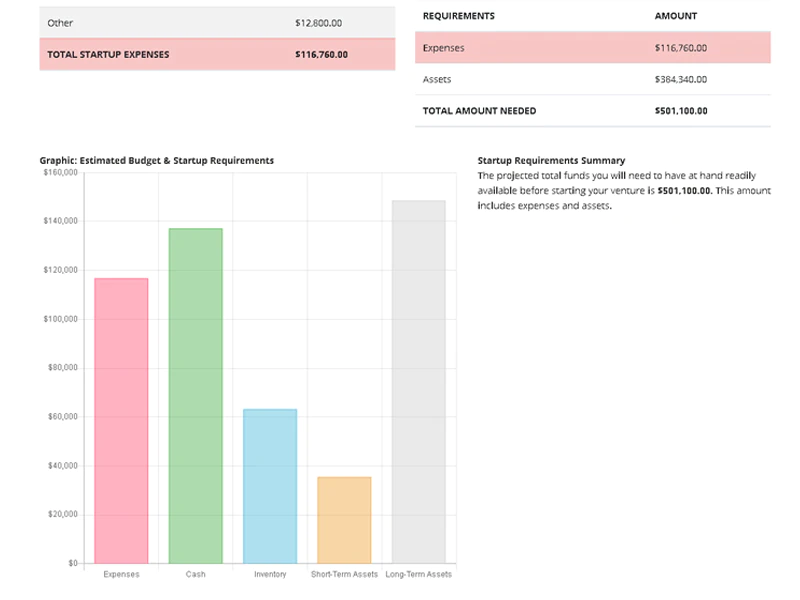Screen dimensions: 800x600
Task: Click the $116,760.00 total expenses value
Action: [321, 54]
